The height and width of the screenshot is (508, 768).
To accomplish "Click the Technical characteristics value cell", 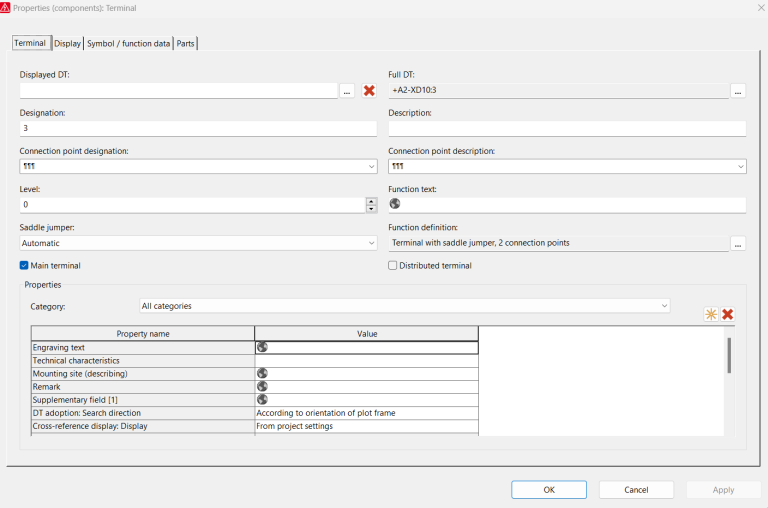I will tap(366, 361).
